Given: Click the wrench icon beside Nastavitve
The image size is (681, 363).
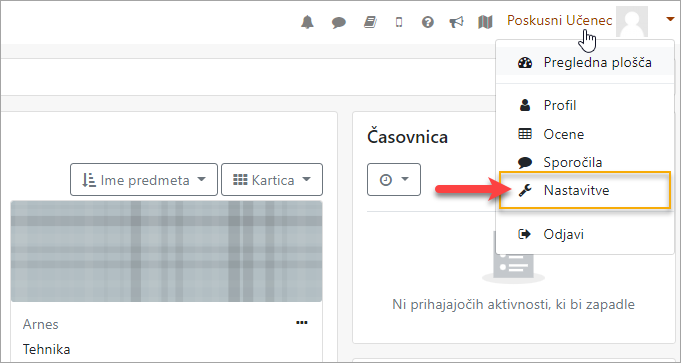Looking at the screenshot, I should click(x=525, y=190).
